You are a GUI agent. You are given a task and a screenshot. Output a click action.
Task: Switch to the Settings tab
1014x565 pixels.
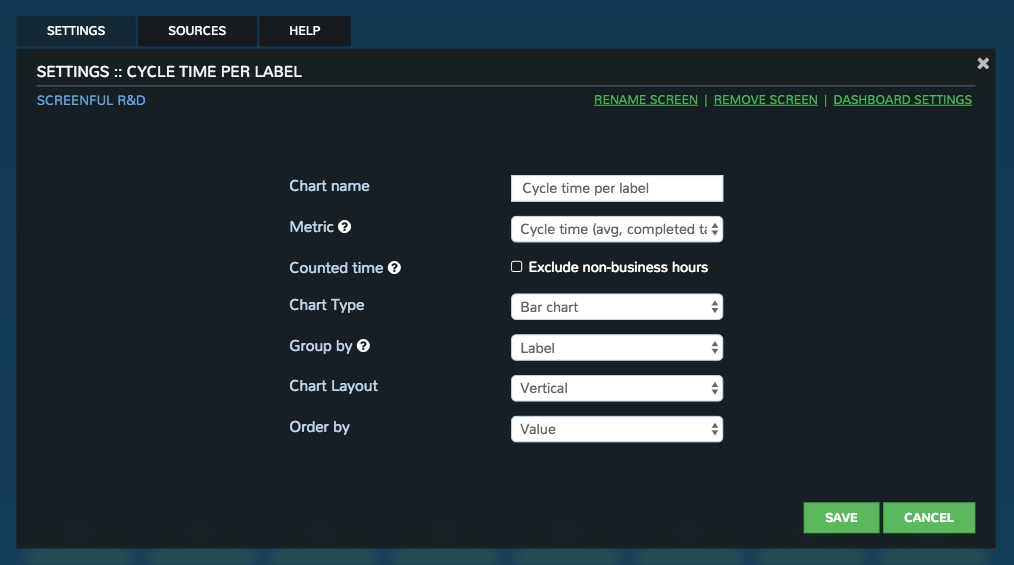click(76, 31)
